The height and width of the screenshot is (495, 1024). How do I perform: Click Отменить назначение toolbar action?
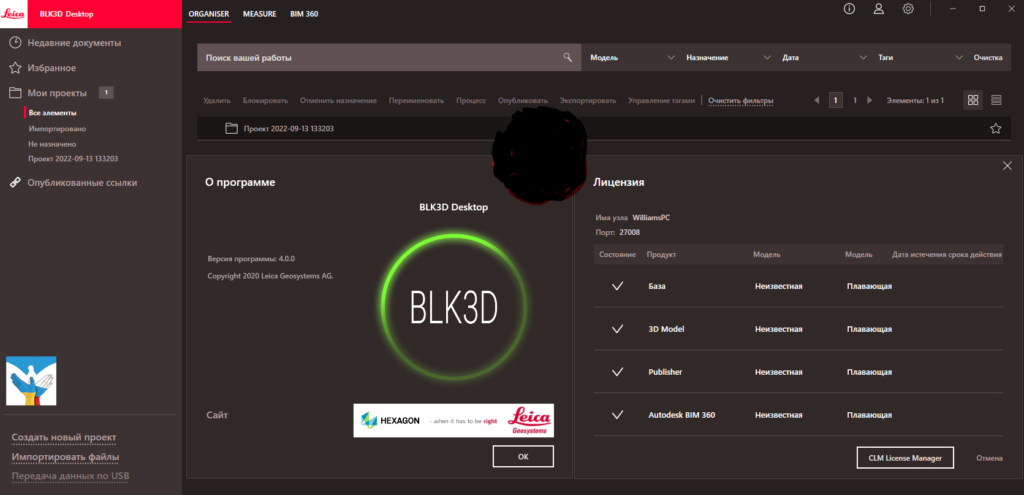coord(338,101)
